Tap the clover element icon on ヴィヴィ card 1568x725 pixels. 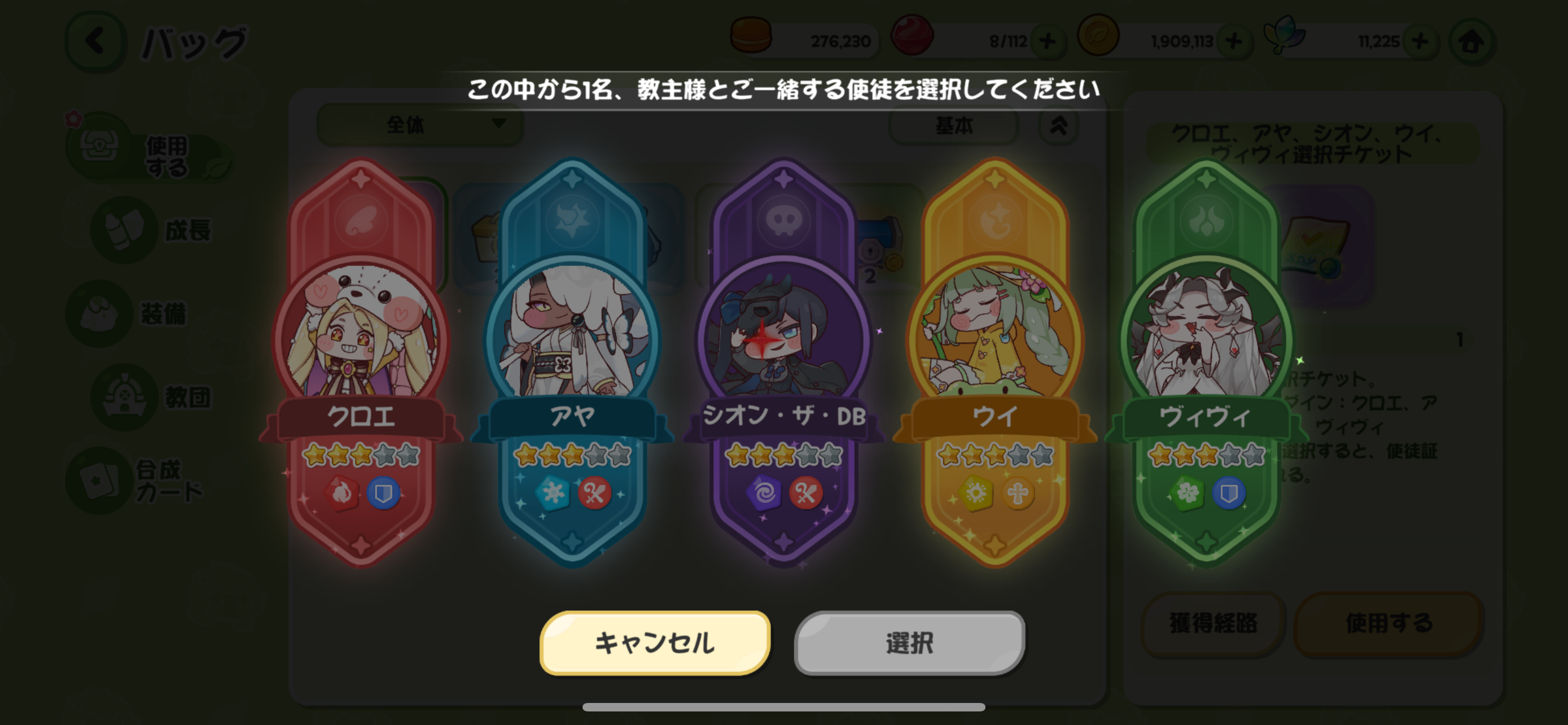[x=1186, y=493]
